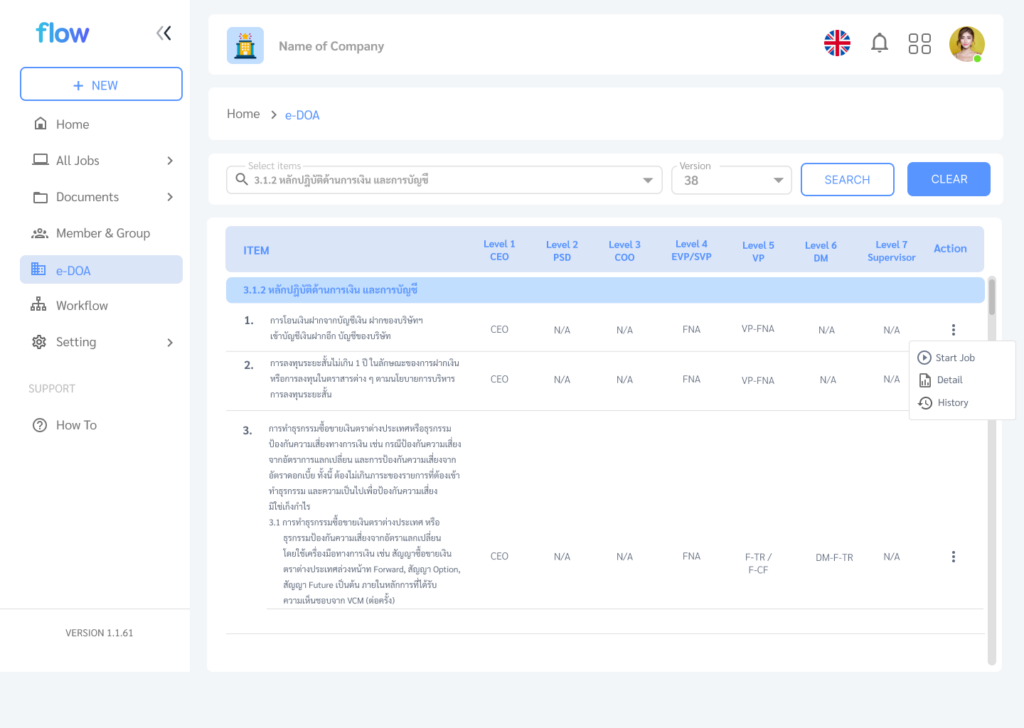Screen dimensions: 1024x728
Task: Open the Version dropdown
Action: pyautogui.click(x=731, y=180)
